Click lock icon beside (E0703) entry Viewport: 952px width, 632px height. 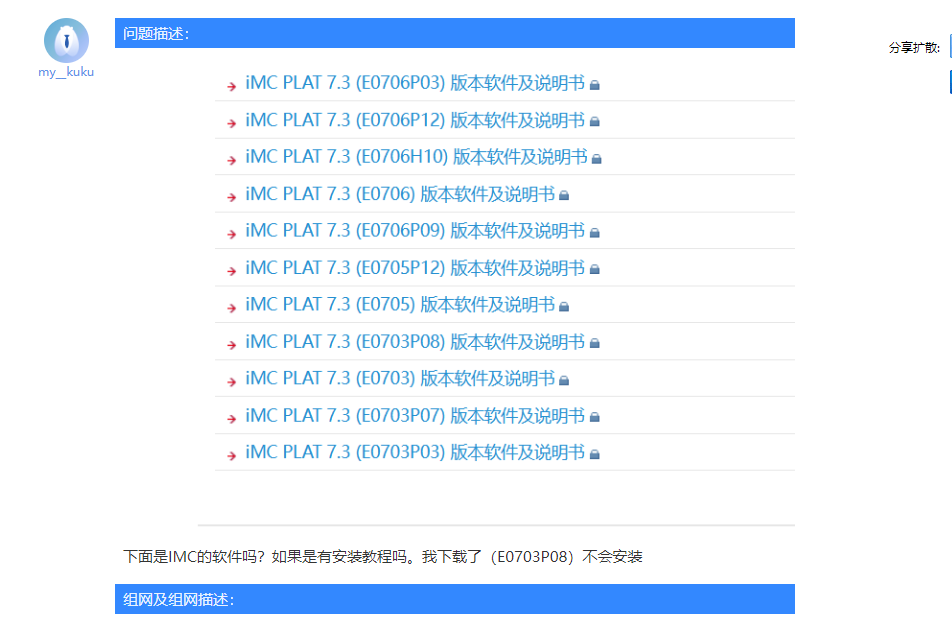coord(564,381)
